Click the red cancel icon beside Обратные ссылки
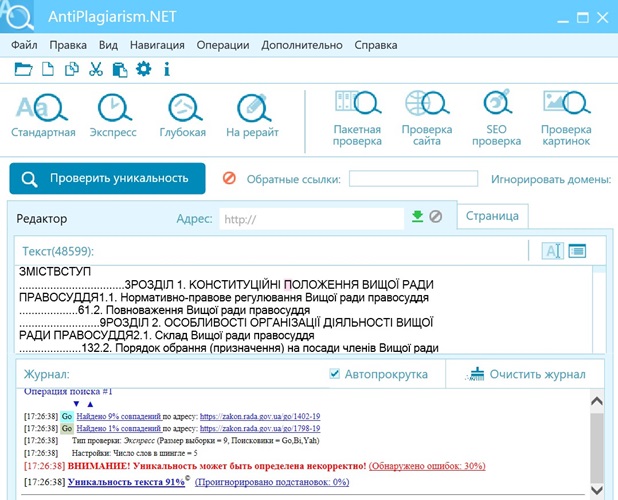 pos(229,178)
